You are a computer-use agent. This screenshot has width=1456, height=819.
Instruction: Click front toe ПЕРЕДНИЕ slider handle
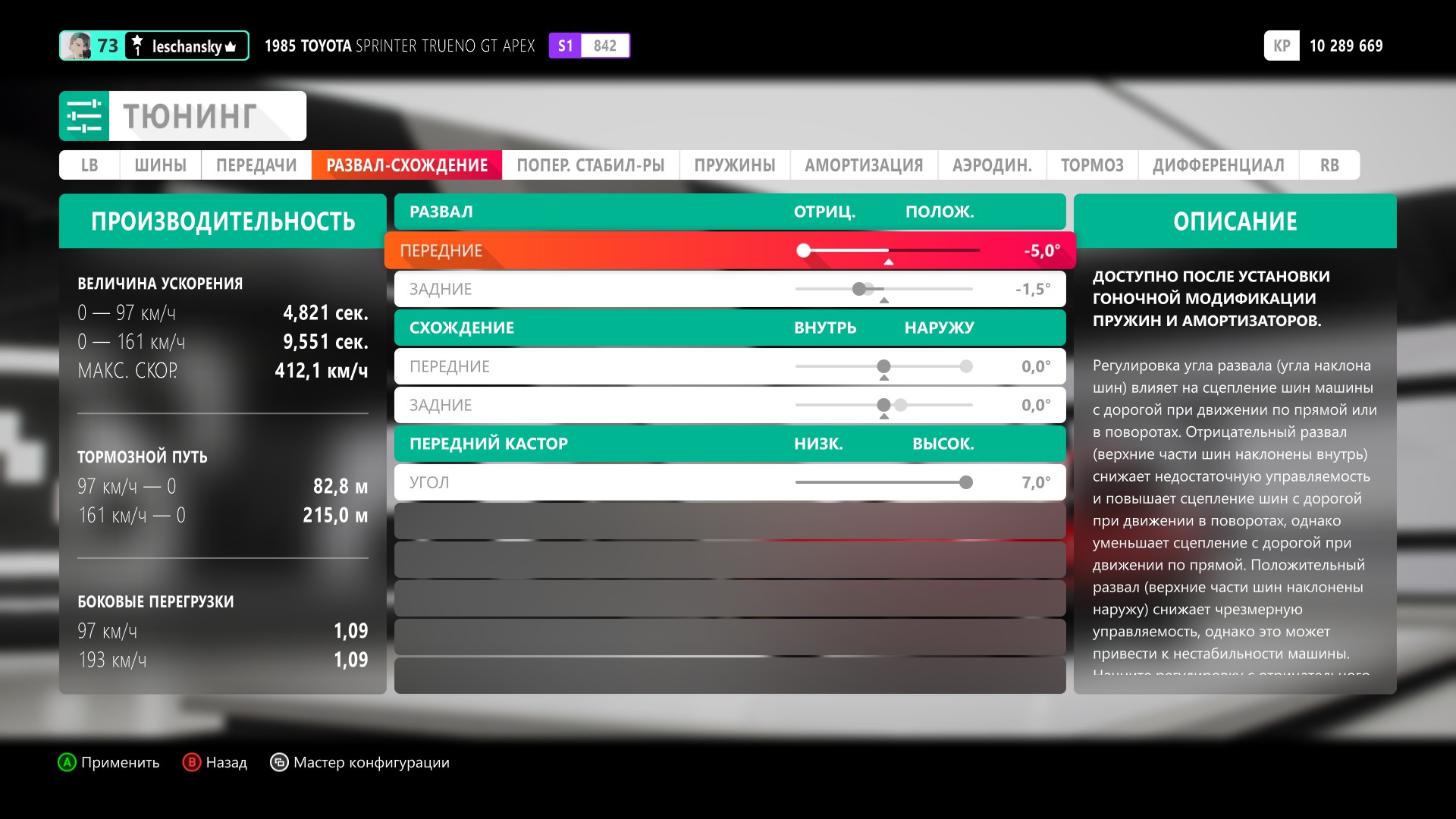tap(883, 366)
